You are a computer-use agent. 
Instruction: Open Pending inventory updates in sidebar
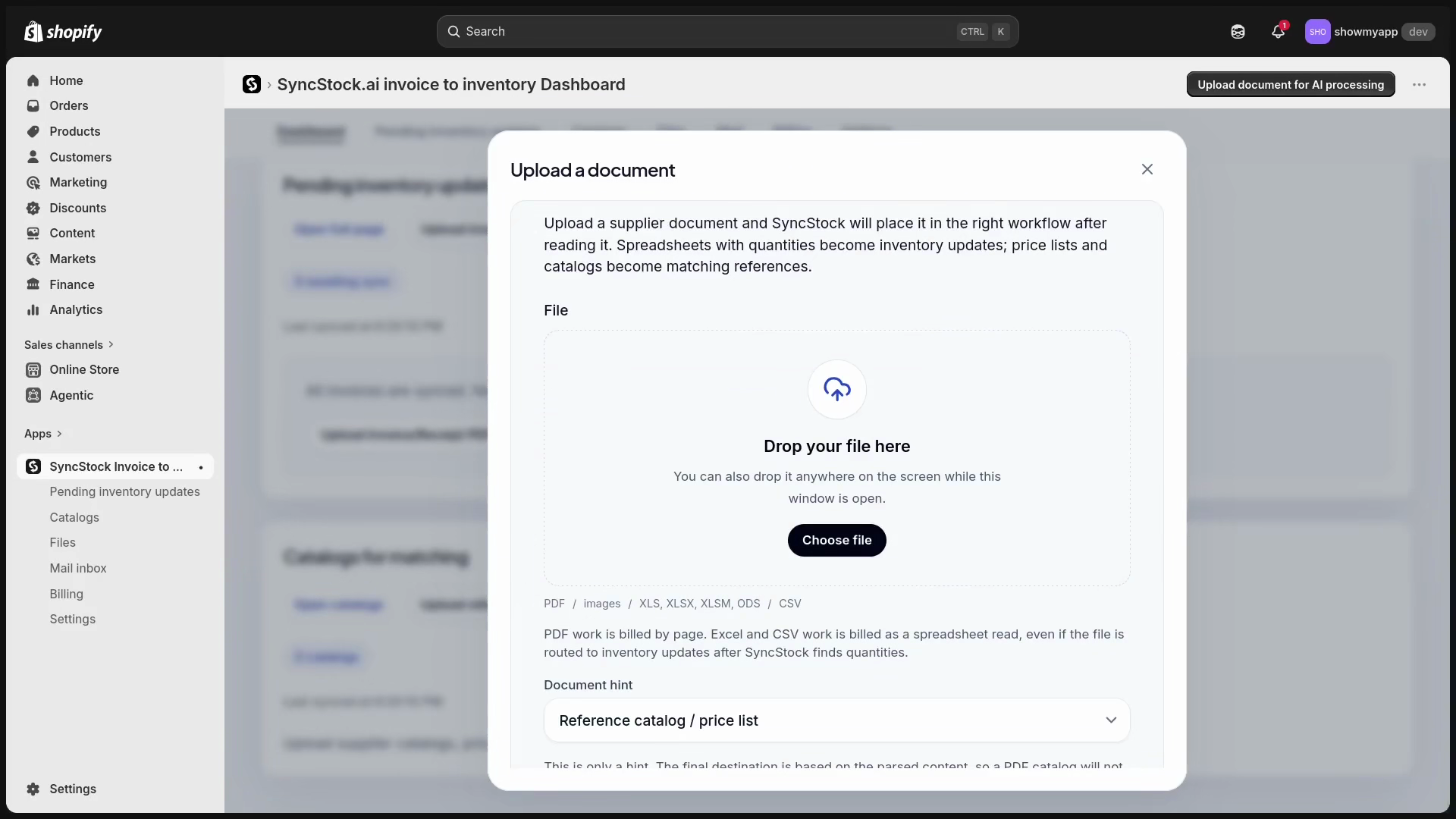[125, 491]
